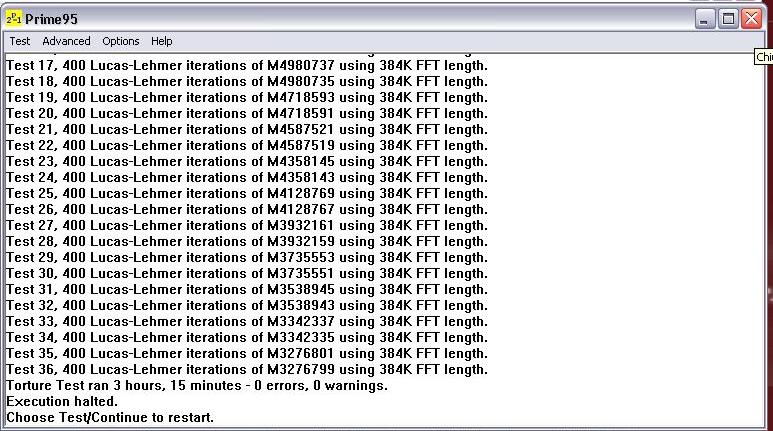Select the Test 35 M3276801 line

(246, 354)
